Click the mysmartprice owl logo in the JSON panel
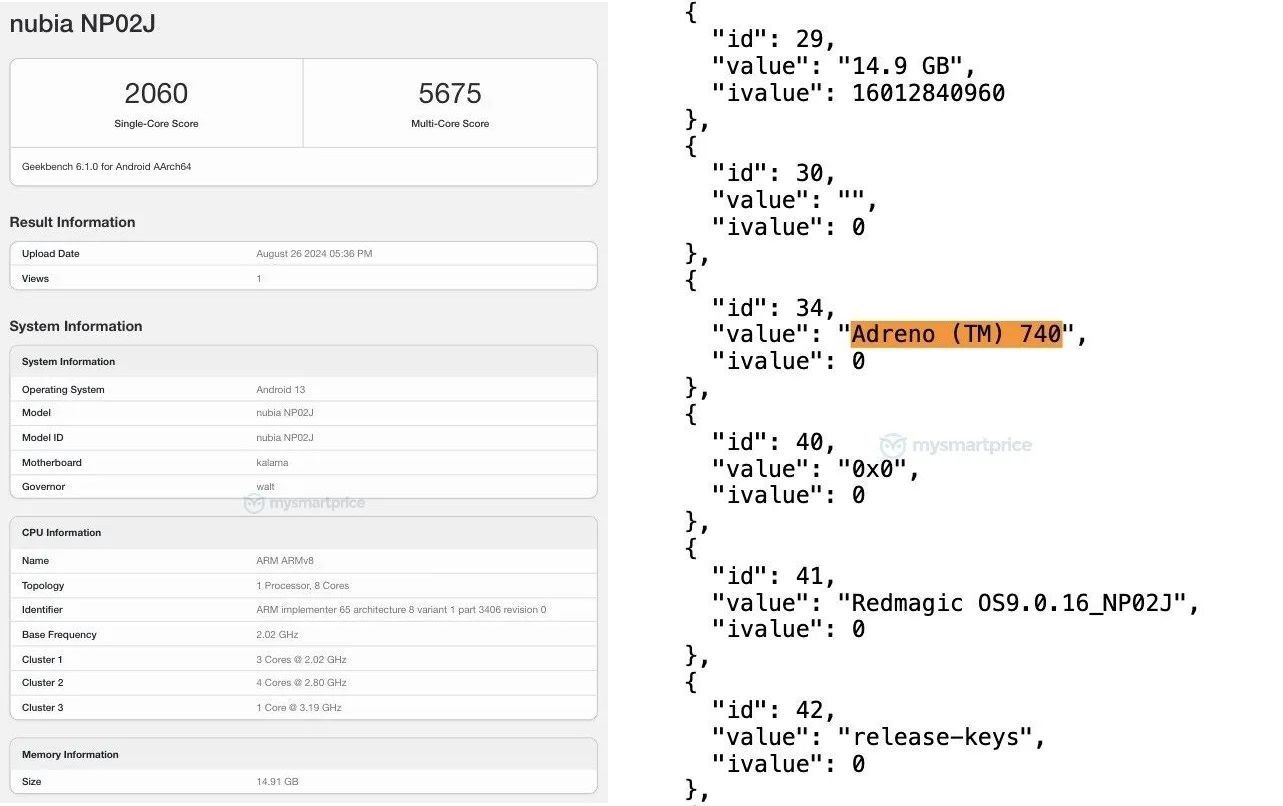The image size is (1283, 806). point(892,445)
